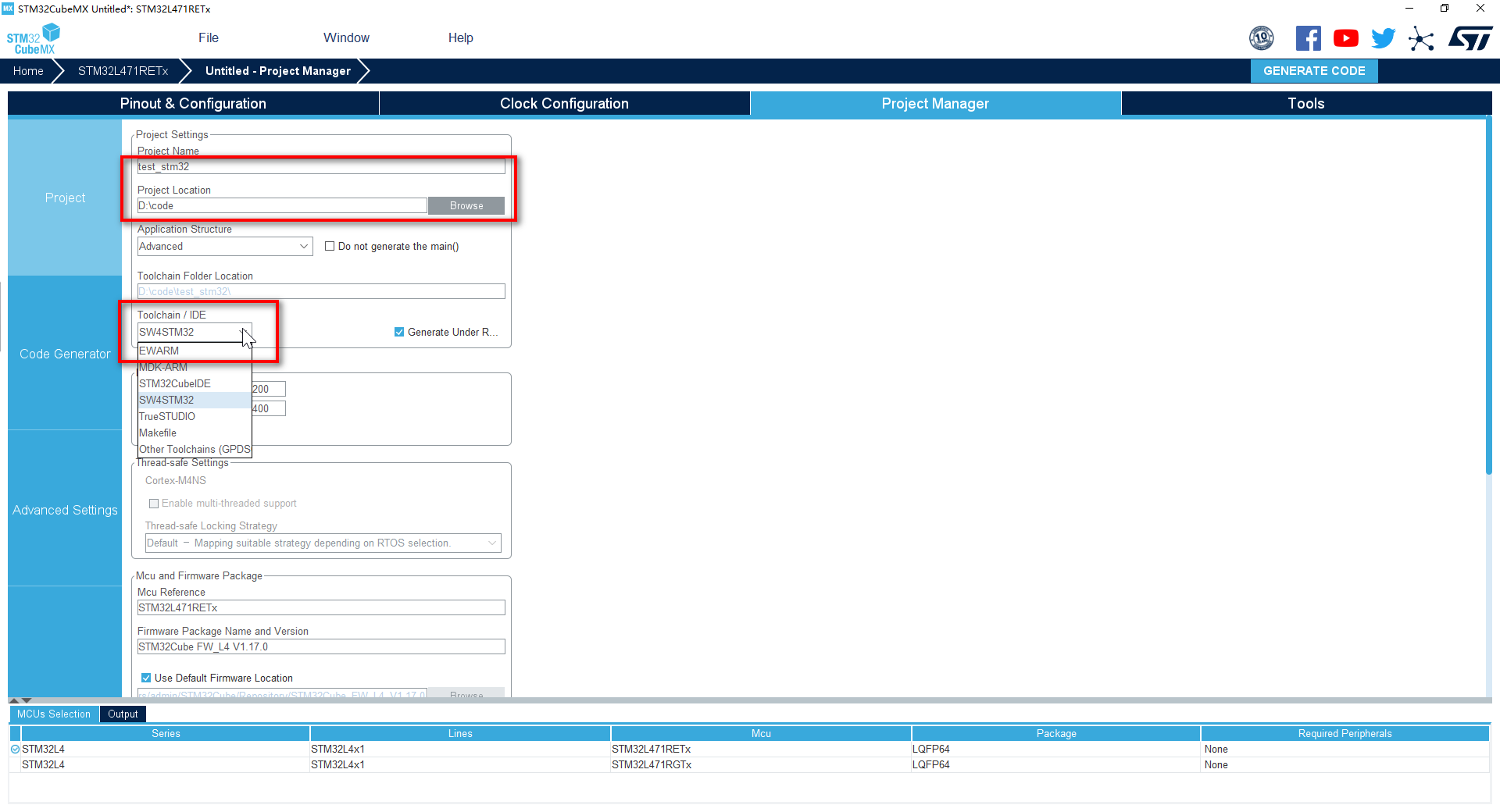The image size is (1500, 812).
Task: Open the Facebook icon link
Action: tap(1308, 38)
